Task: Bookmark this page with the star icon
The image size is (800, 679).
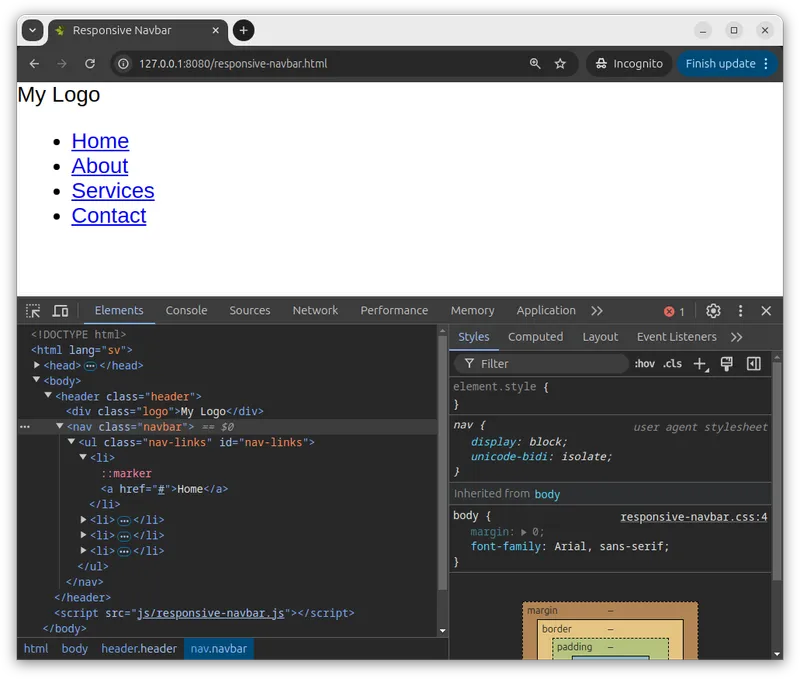Action: [x=560, y=63]
